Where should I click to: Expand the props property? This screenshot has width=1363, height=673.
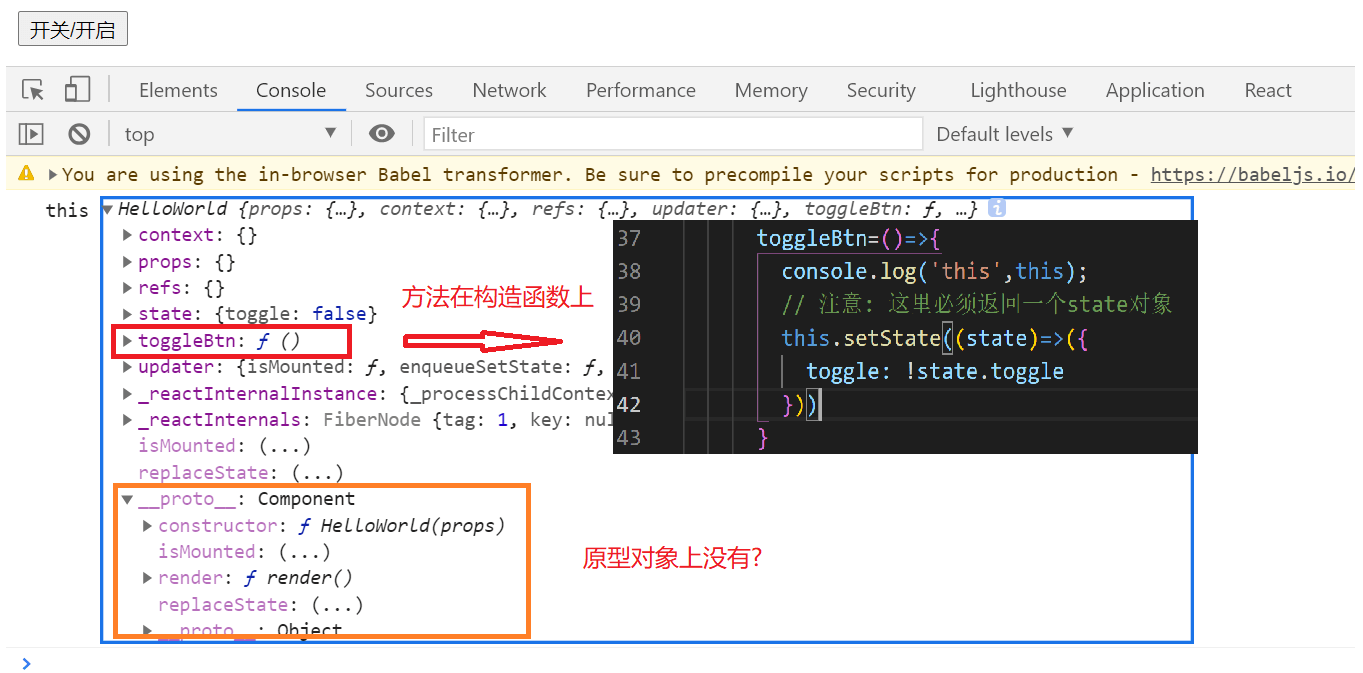tap(127, 262)
